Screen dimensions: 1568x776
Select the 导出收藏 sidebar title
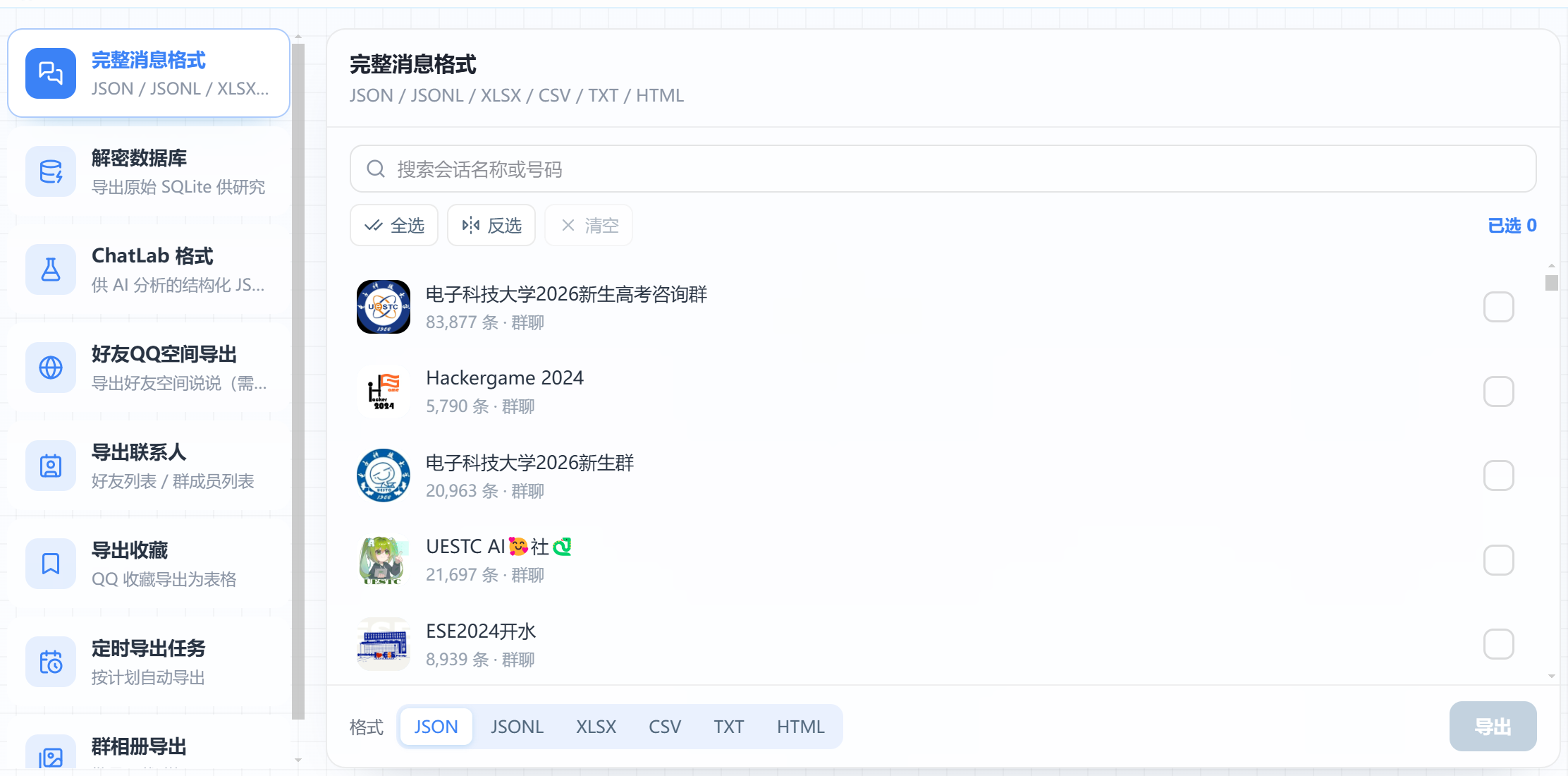pyautogui.click(x=130, y=550)
